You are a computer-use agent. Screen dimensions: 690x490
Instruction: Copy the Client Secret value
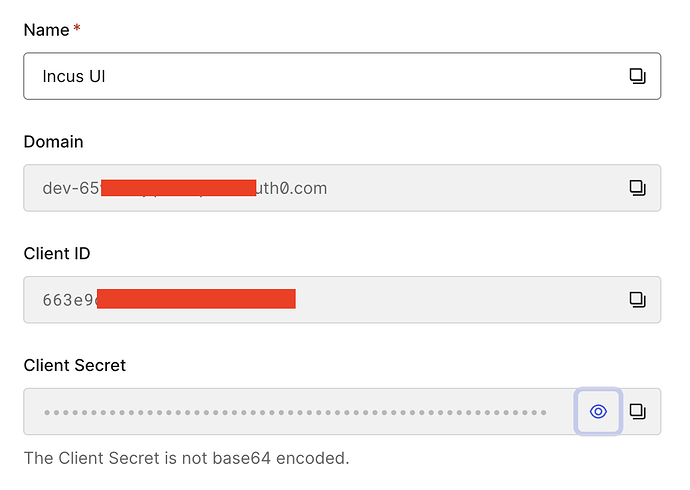pyautogui.click(x=637, y=411)
